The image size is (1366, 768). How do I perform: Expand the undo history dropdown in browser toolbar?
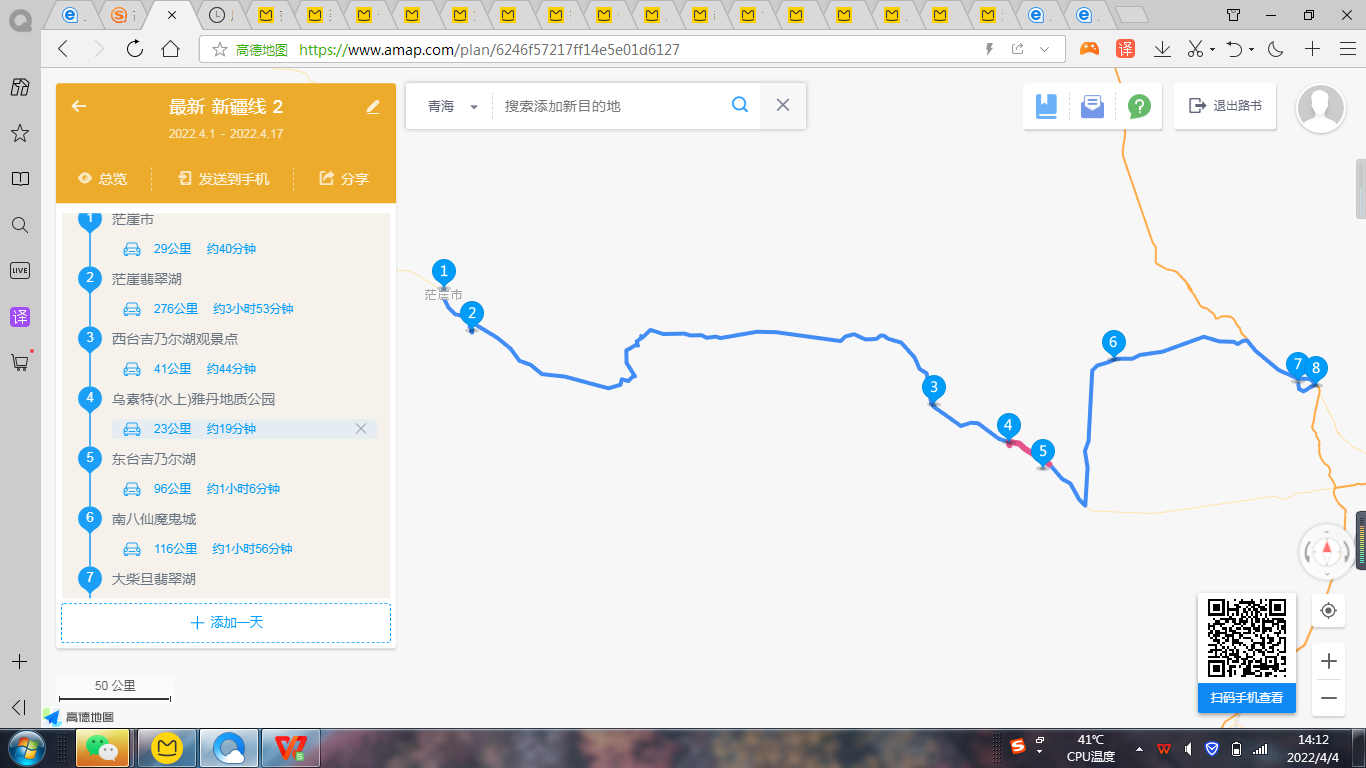click(1251, 49)
